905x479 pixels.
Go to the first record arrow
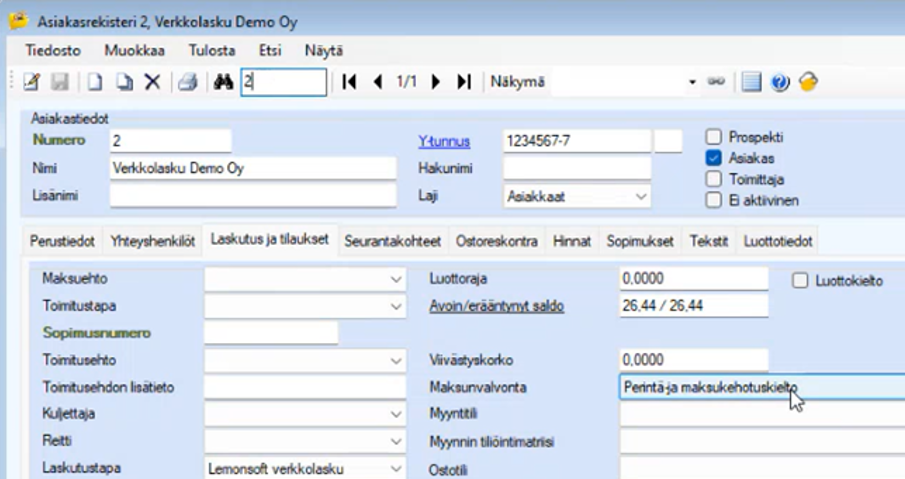(349, 82)
